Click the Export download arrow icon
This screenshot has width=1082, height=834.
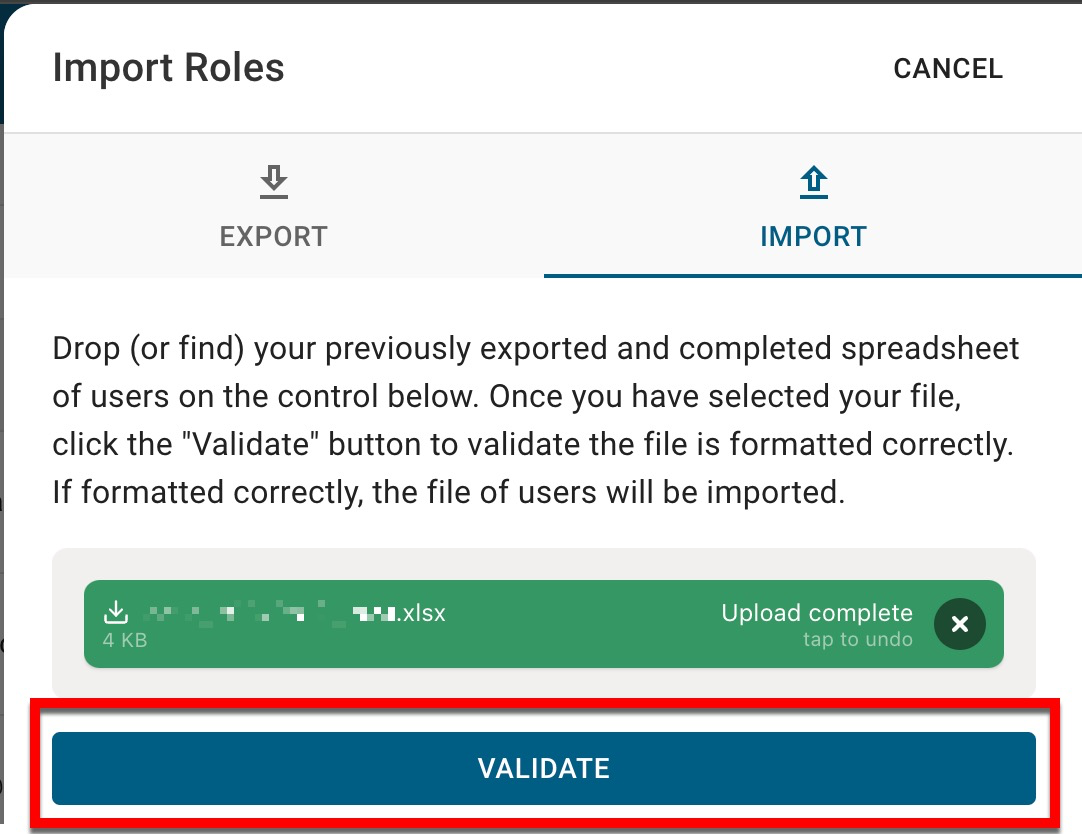coord(273,183)
